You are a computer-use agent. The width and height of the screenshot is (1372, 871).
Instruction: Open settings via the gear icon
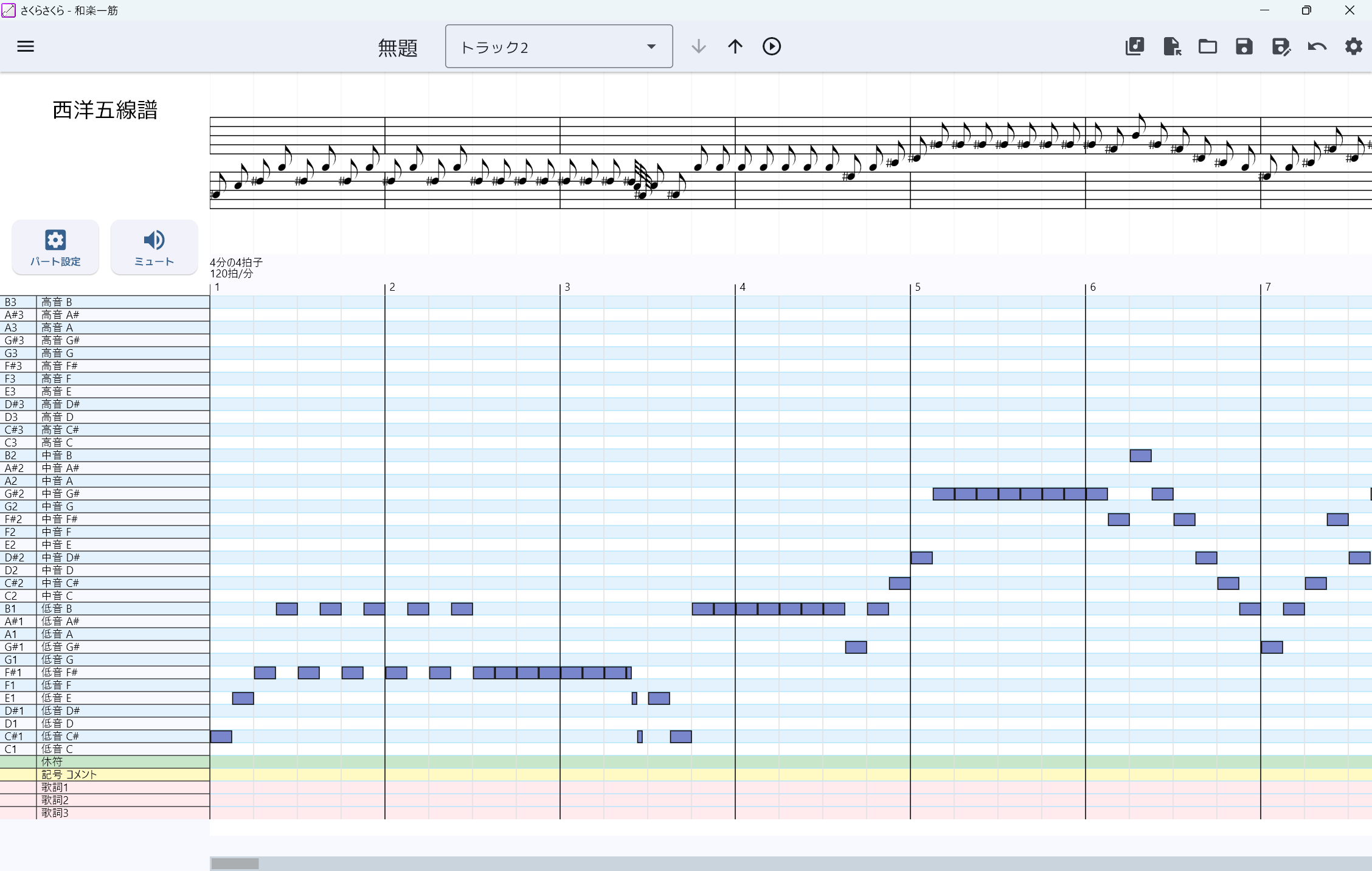click(1354, 46)
